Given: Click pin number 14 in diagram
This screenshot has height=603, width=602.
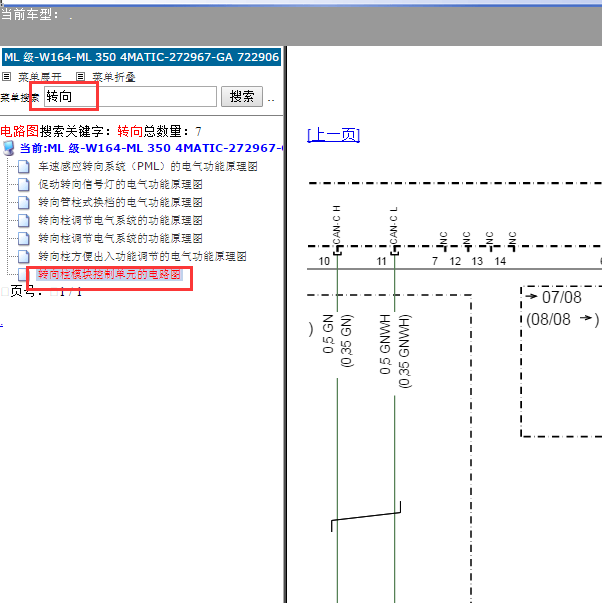Looking at the screenshot, I should (500, 262).
